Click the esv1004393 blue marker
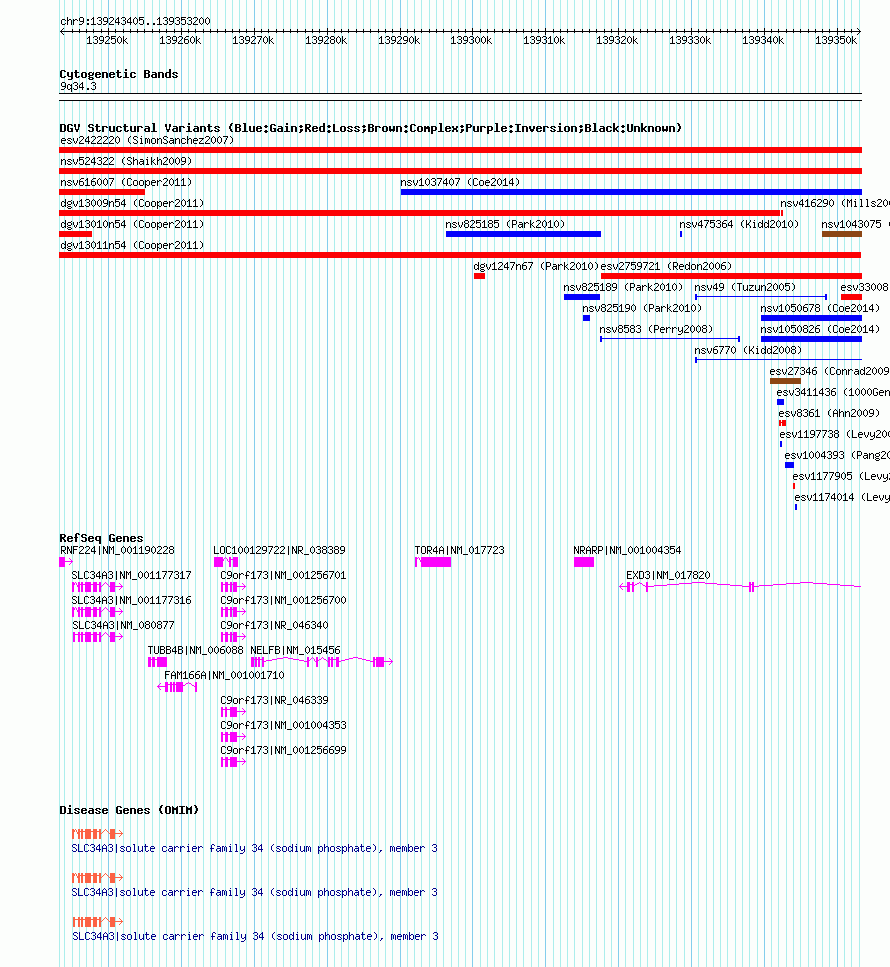890x967 pixels. pyautogui.click(x=789, y=465)
